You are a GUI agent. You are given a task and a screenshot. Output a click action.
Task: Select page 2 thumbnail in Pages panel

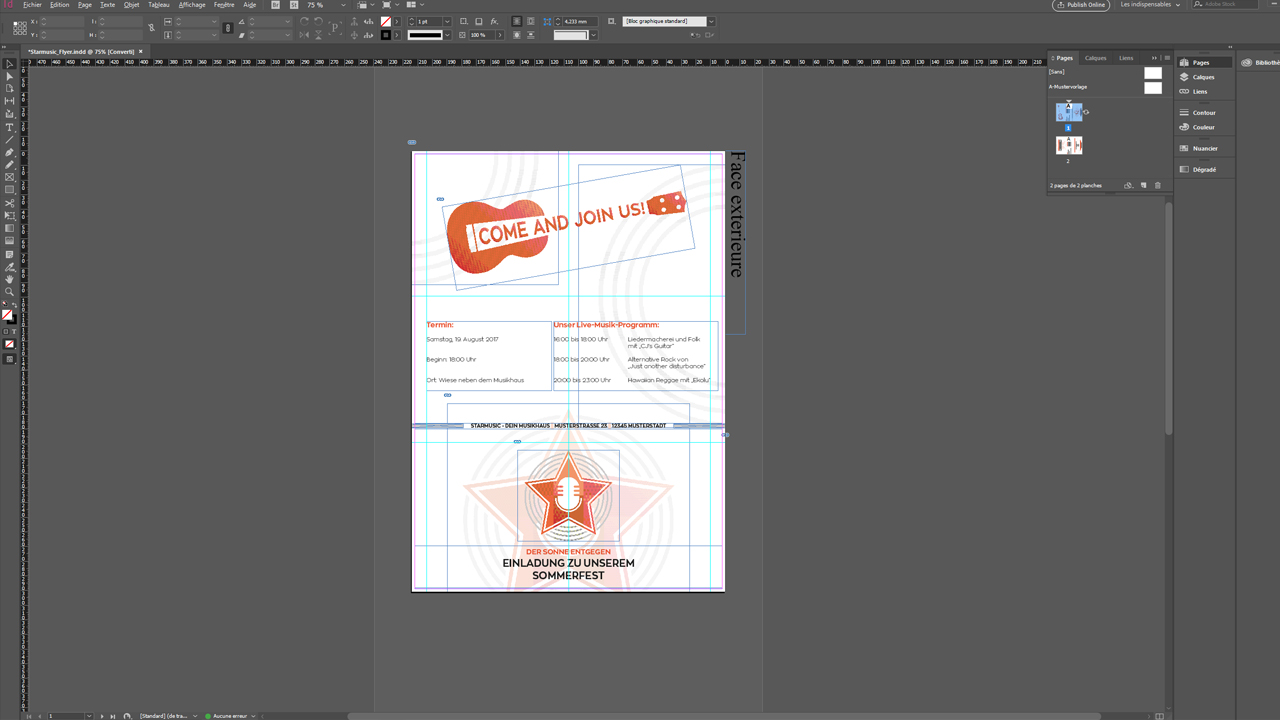click(x=1069, y=145)
